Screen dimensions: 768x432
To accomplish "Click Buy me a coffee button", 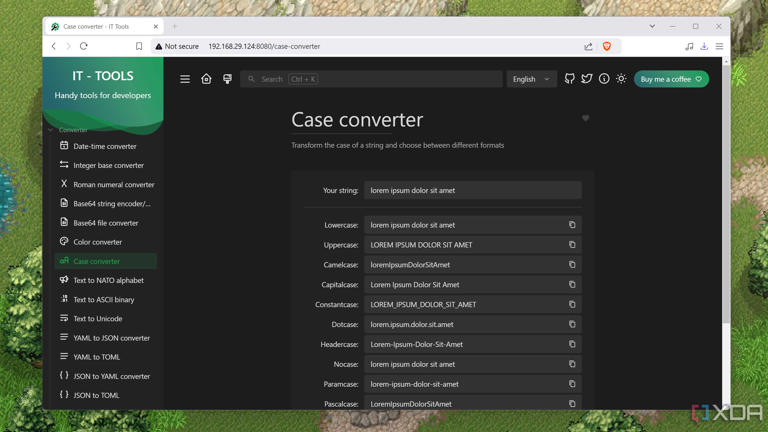I will 671,79.
